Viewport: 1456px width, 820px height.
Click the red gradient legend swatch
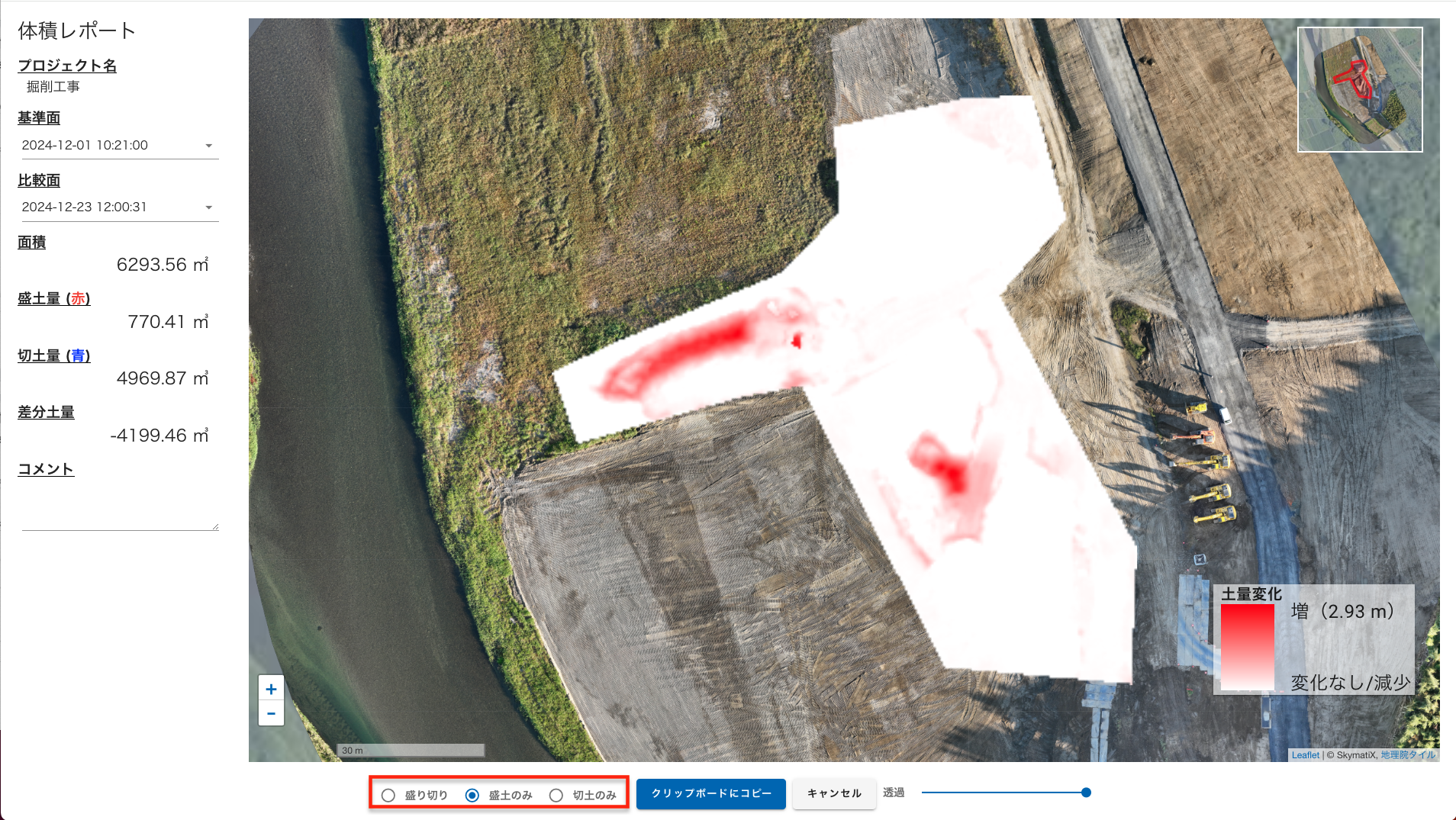point(1247,647)
